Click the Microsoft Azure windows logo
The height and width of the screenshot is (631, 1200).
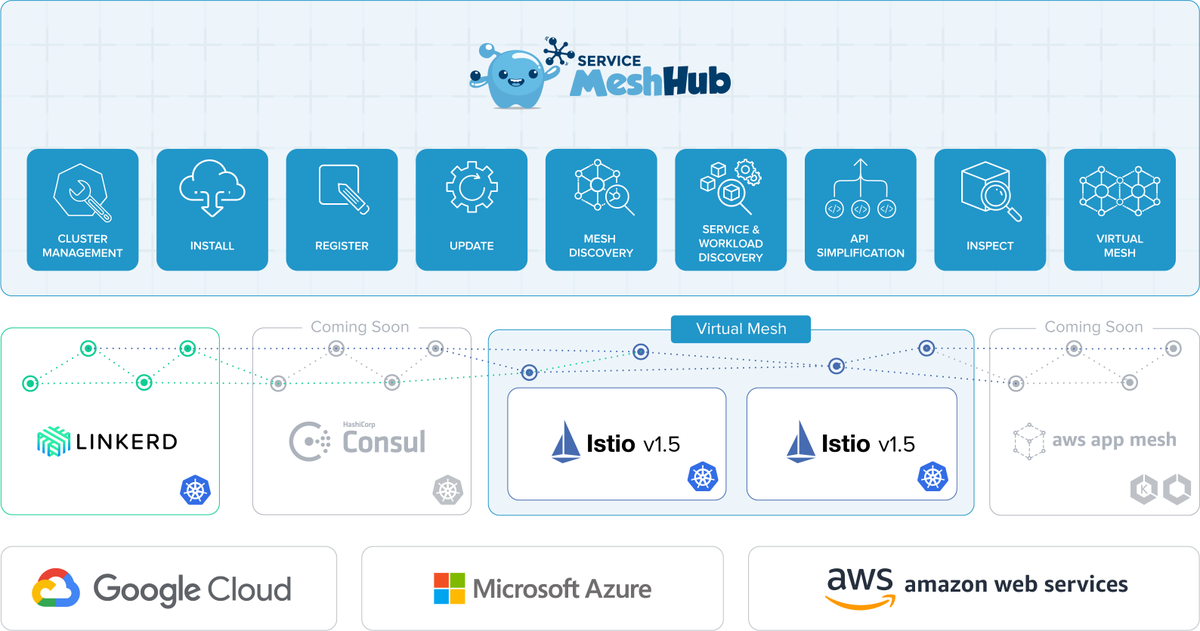click(x=449, y=588)
